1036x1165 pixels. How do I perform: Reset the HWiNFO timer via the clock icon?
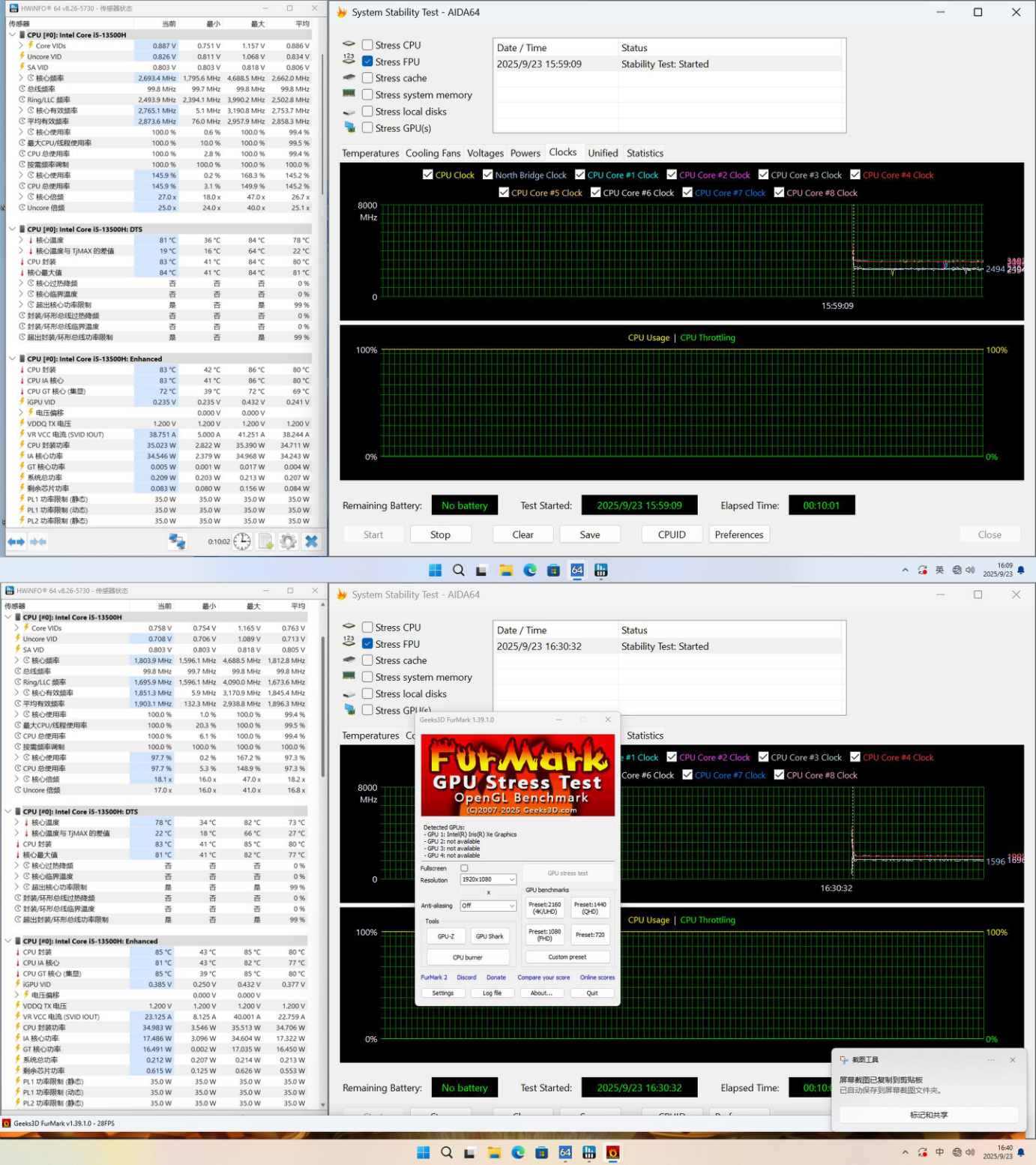241,541
